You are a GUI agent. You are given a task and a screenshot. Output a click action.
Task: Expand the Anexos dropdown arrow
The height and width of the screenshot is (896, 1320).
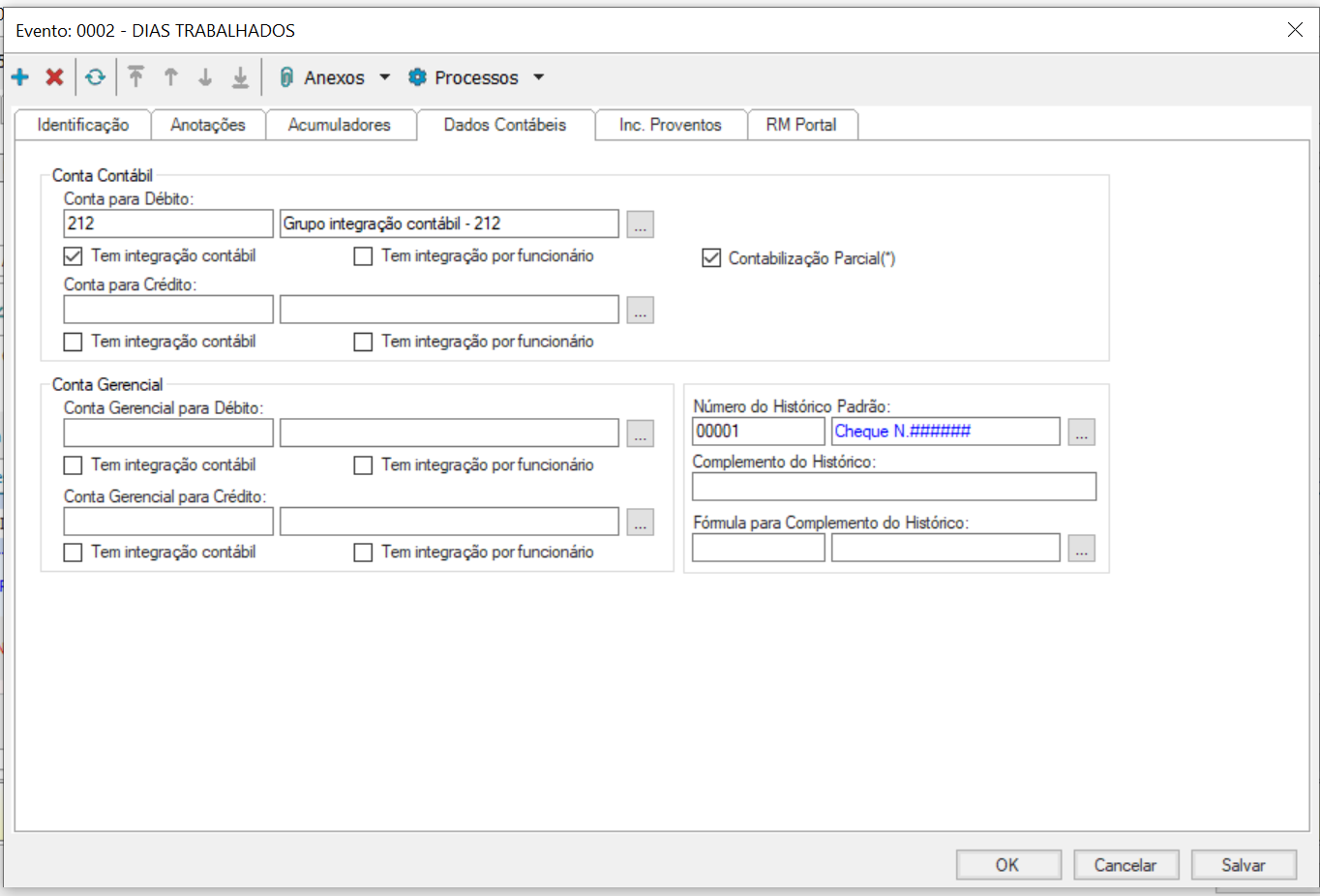[384, 77]
